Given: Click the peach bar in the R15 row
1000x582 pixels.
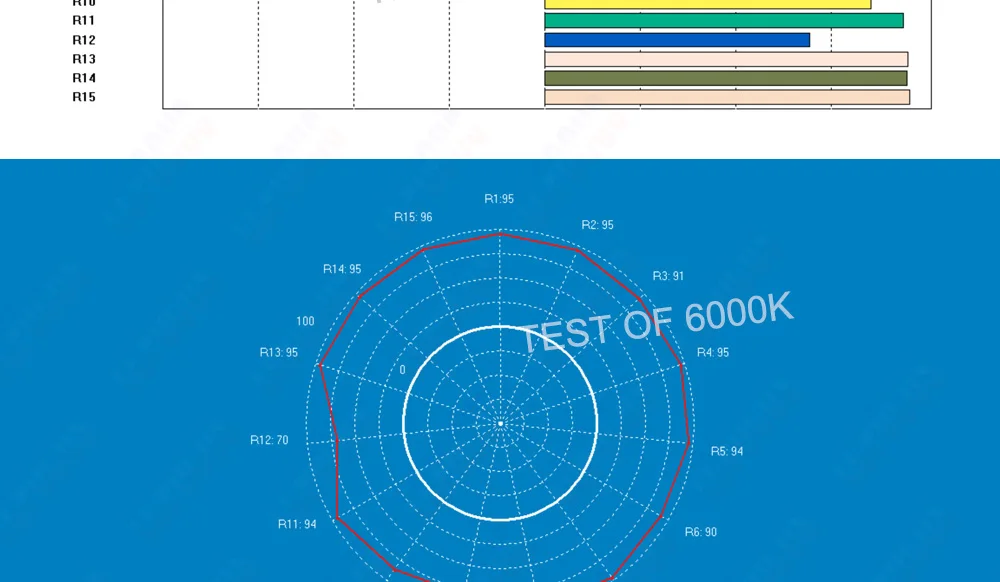Looking at the screenshot, I should (x=727, y=97).
